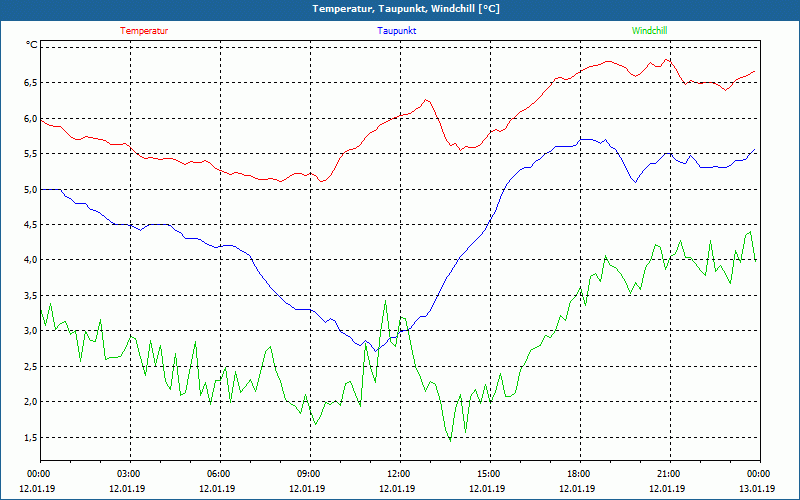The image size is (800, 500).
Task: Click the 5,0 y-axis value
Action: click(x=32, y=189)
